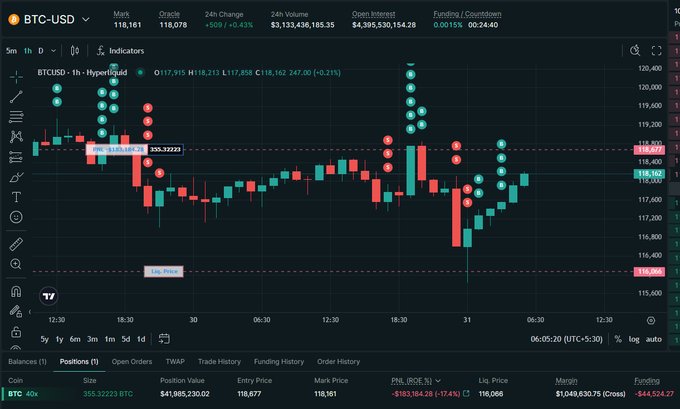The height and width of the screenshot is (409, 680).
Task: Select the trend line drawing tool
Action: 16,97
